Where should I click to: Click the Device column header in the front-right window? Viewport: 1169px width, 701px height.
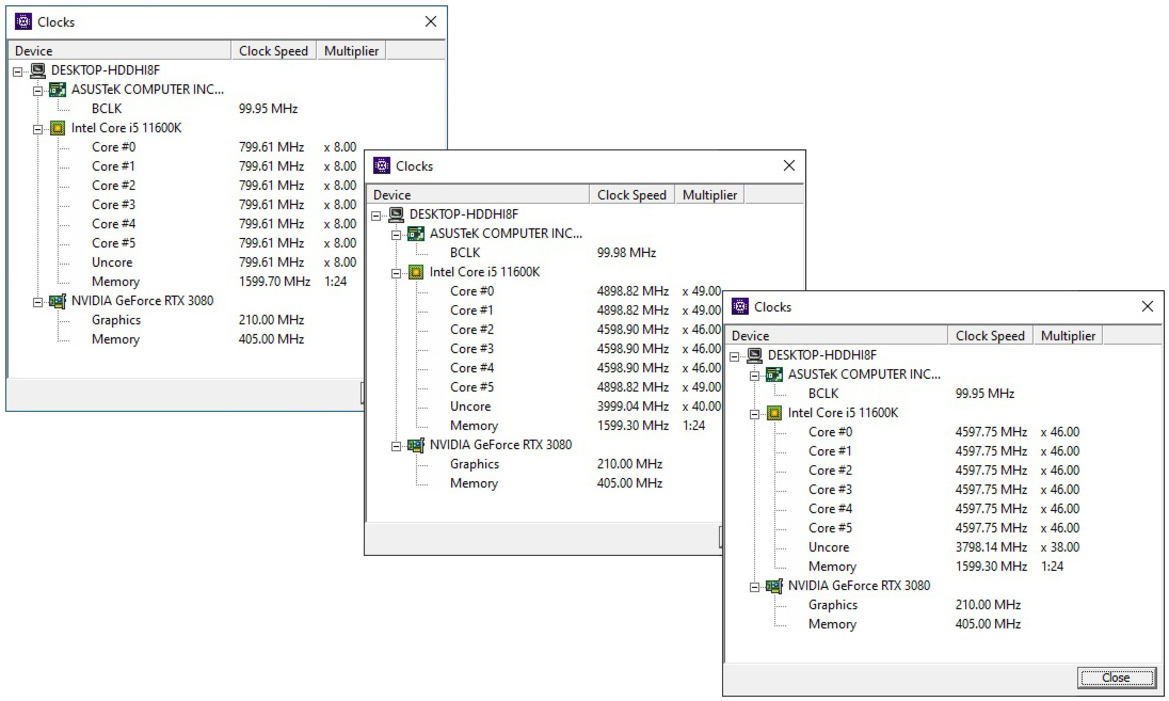(x=836, y=336)
